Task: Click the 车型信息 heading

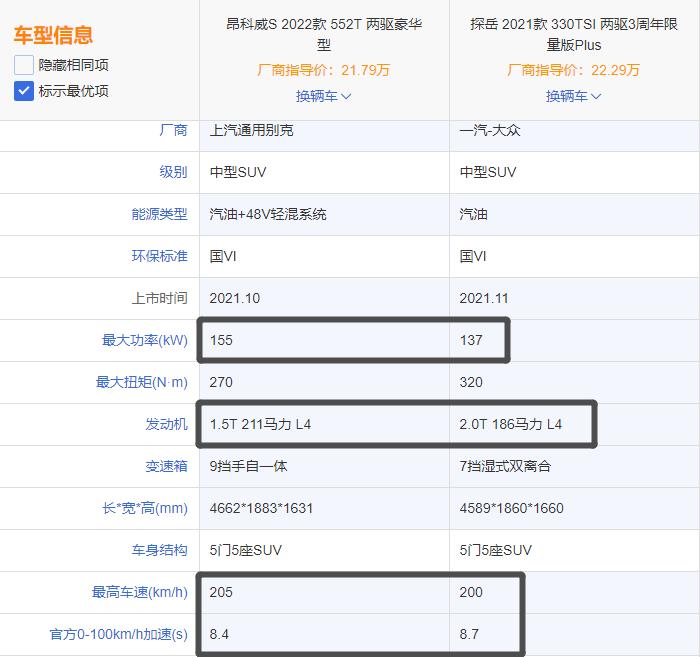Action: pyautogui.click(x=53, y=35)
